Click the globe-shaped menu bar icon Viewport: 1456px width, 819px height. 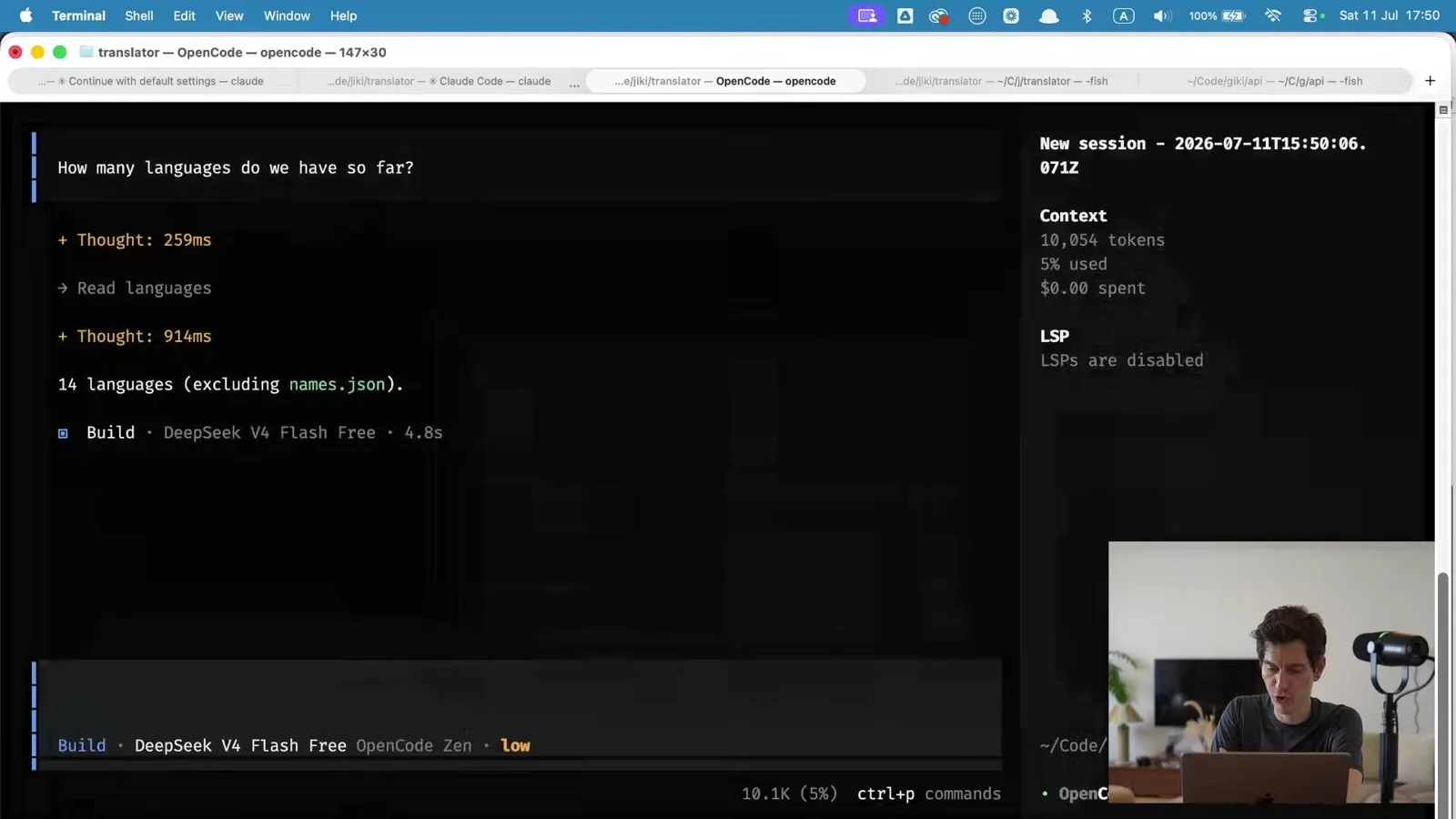pyautogui.click(x=977, y=15)
